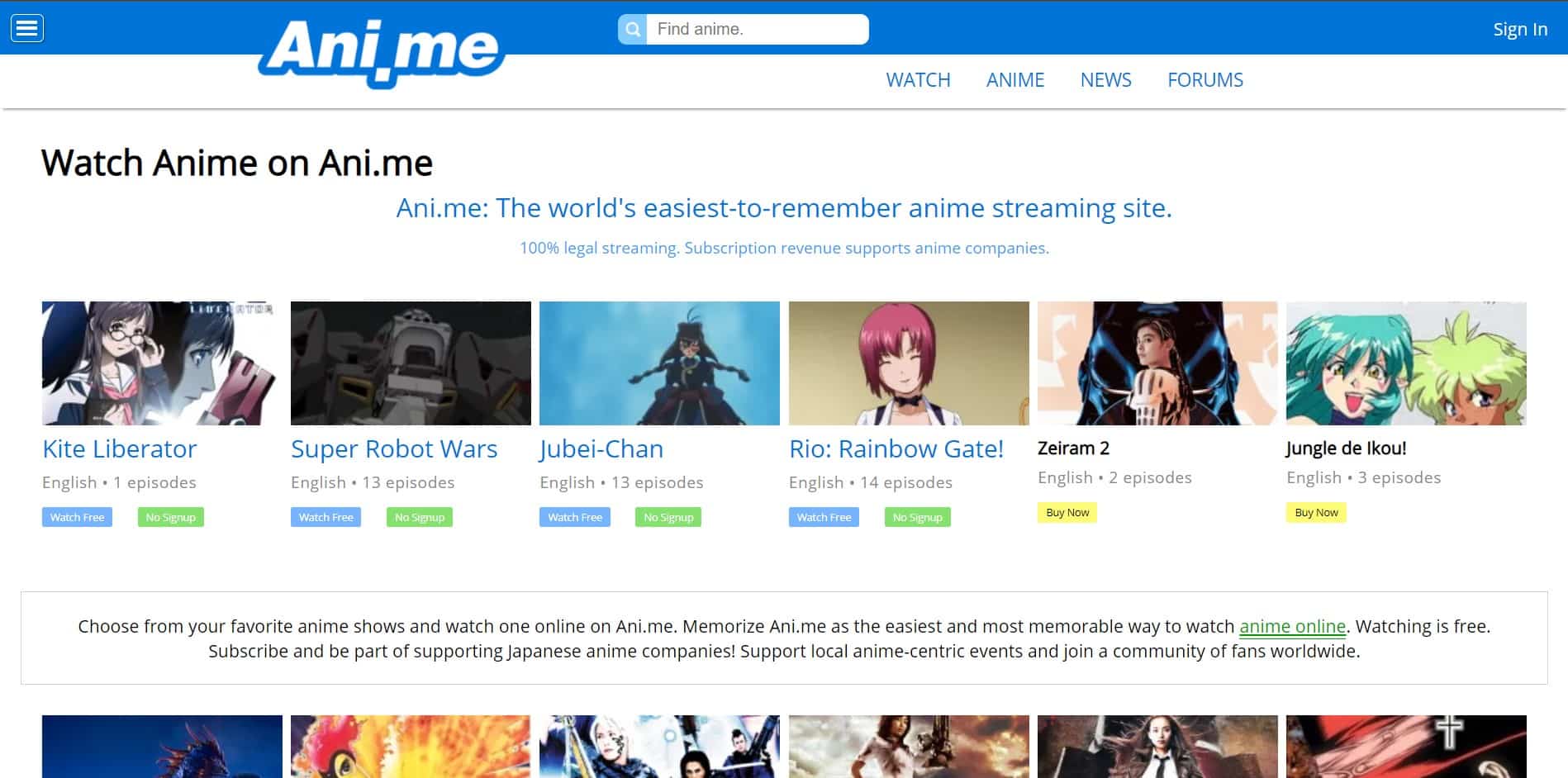Click Watch Free under Kite Liberator

tap(77, 517)
